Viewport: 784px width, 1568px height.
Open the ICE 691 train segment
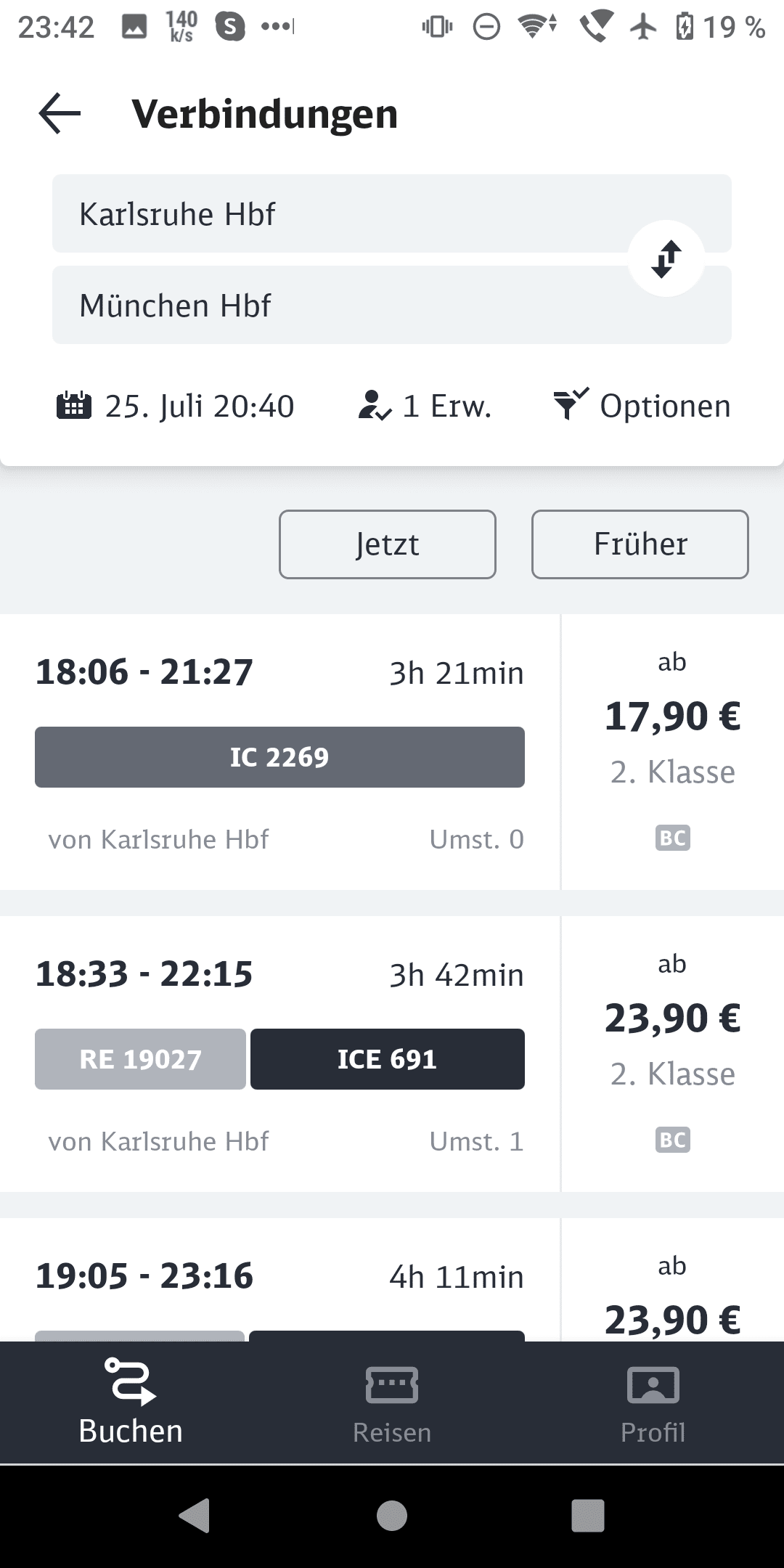[387, 1059]
